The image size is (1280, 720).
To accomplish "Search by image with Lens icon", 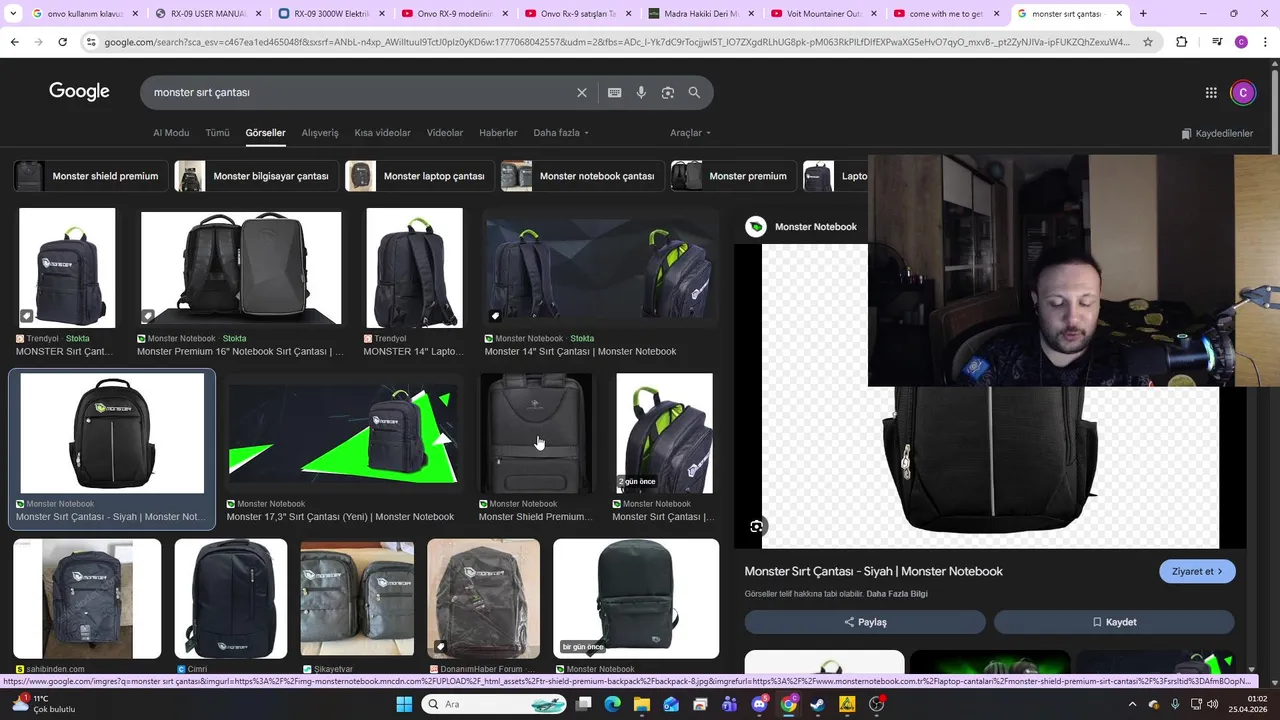I will (x=668, y=92).
